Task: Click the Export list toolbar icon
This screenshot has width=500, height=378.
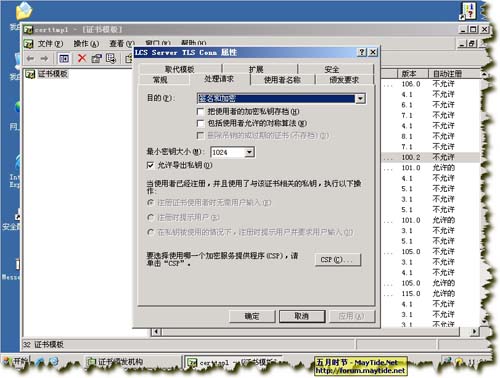Action: 111,59
